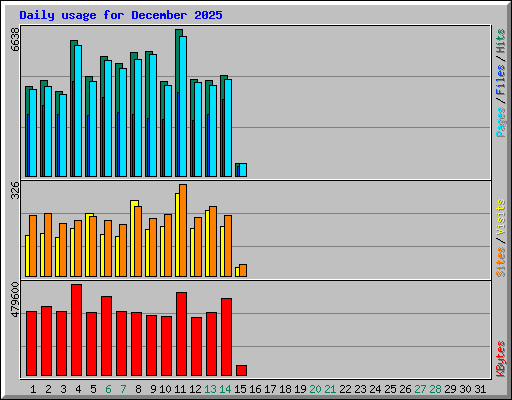Select the cyan Pages bar for day 9
Viewport: 512px width, 400px height.
(153, 115)
